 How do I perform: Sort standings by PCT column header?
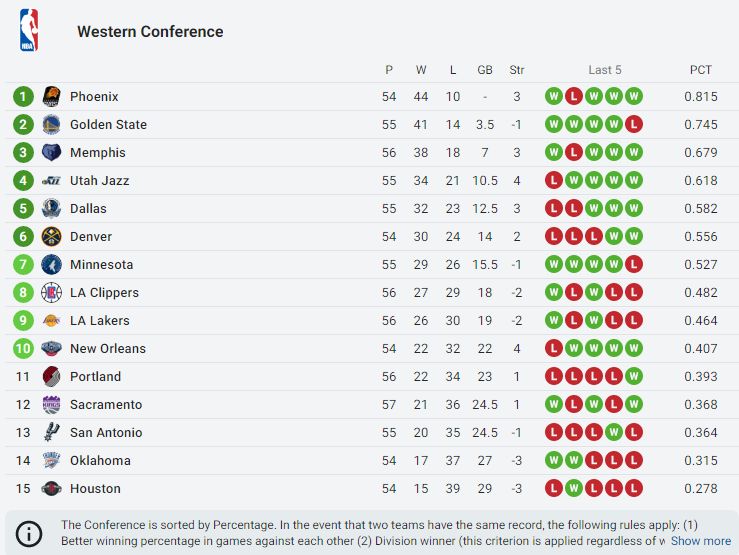click(x=701, y=70)
